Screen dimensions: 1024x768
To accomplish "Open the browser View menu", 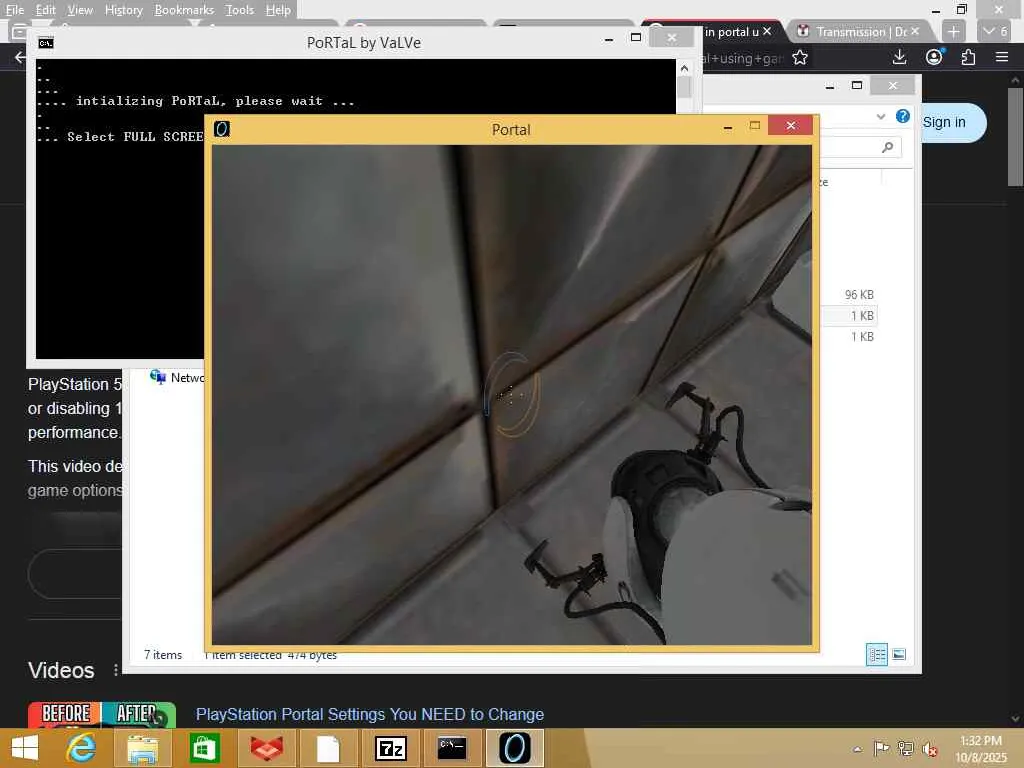I will tap(80, 10).
